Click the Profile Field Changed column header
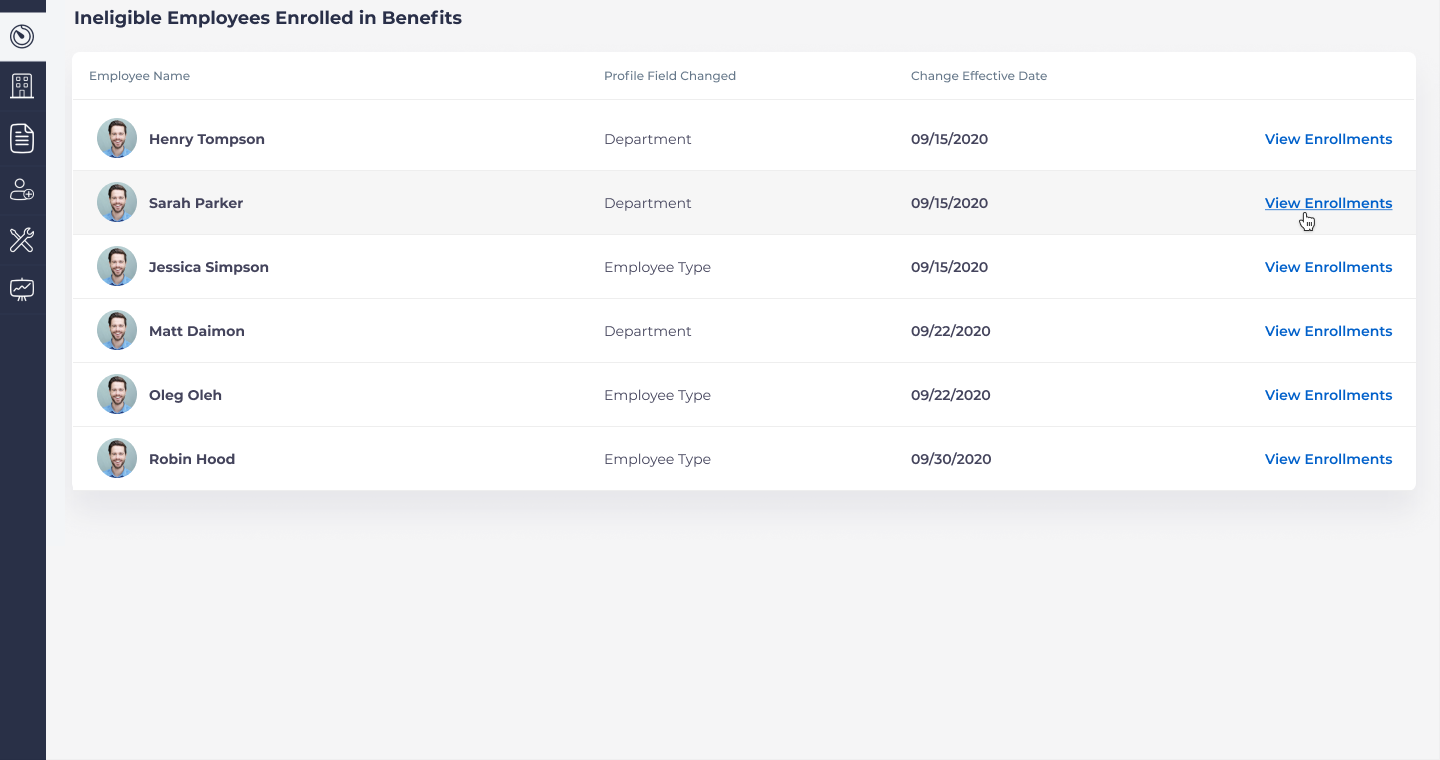Image resolution: width=1440 pixels, height=760 pixels. (670, 76)
